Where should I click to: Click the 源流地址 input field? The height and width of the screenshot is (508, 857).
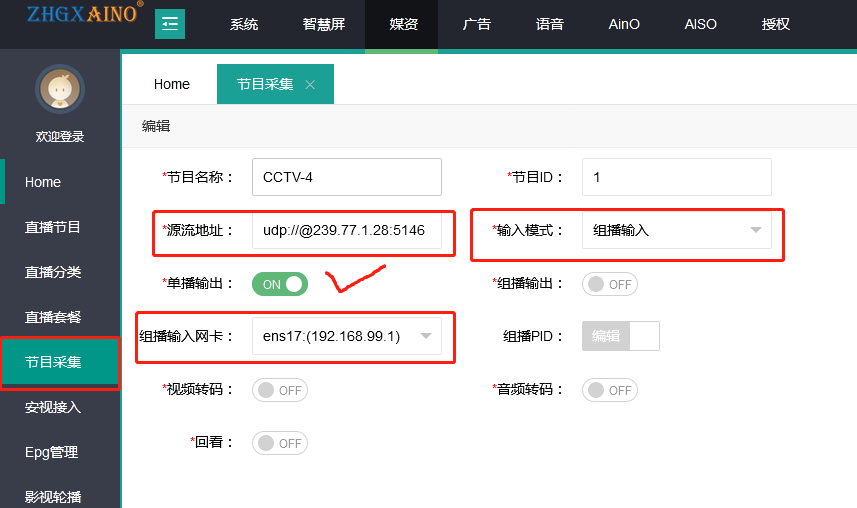(x=346, y=230)
